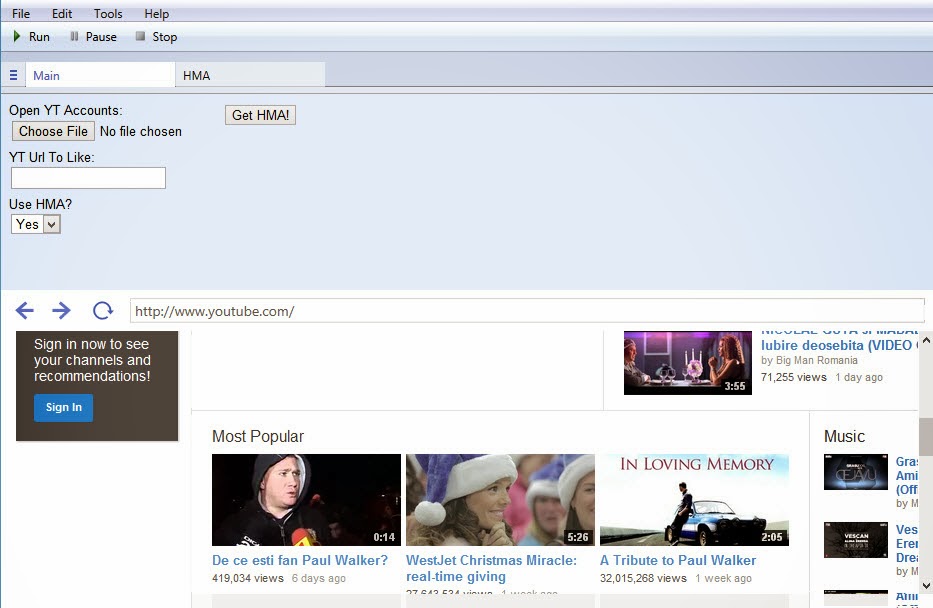This screenshot has width=933, height=608.
Task: Open 'De ce esti fan Paul Walker?' link
Action: tap(300, 560)
